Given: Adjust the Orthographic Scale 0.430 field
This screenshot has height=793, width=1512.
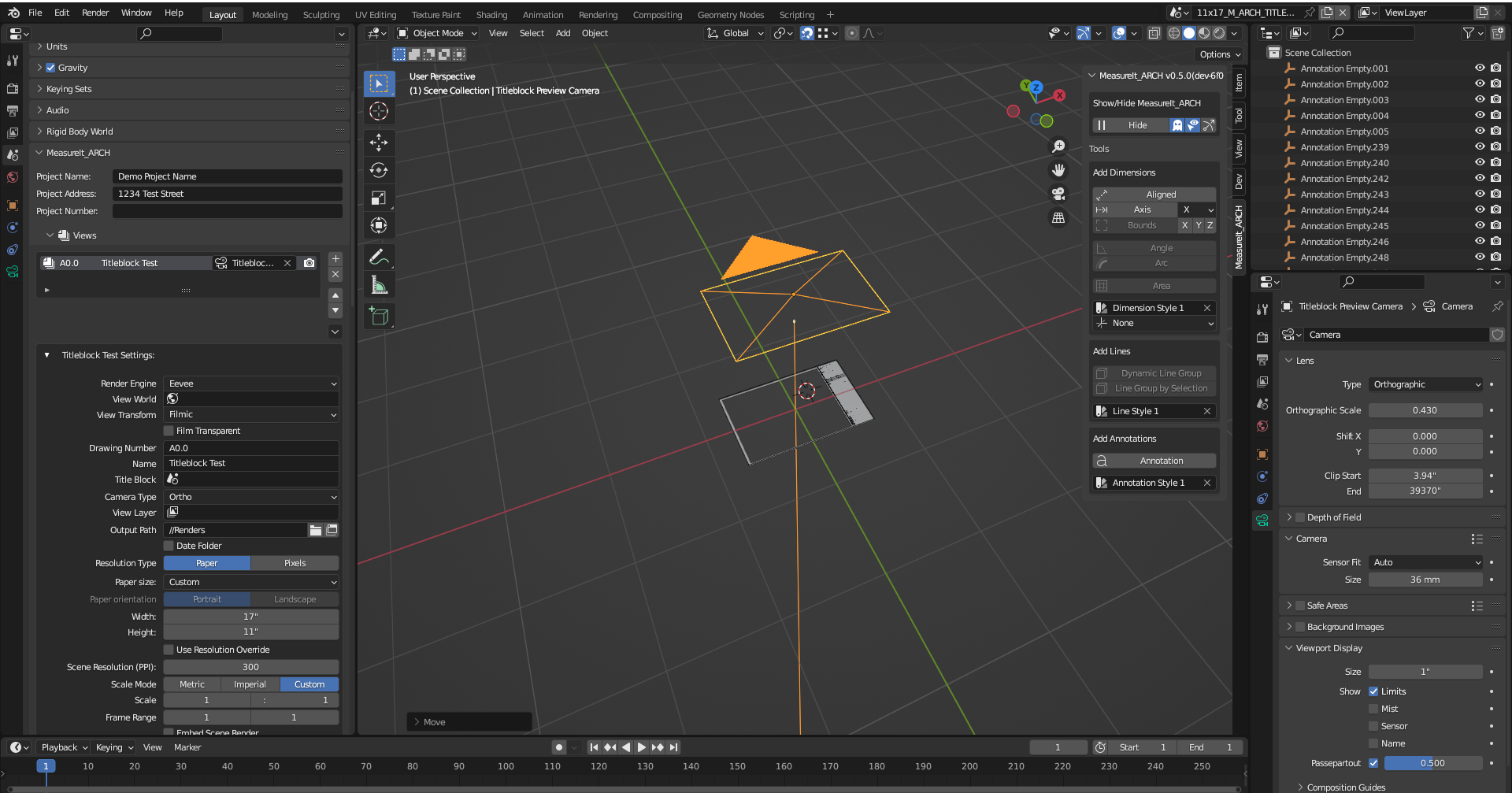Looking at the screenshot, I should point(1425,410).
